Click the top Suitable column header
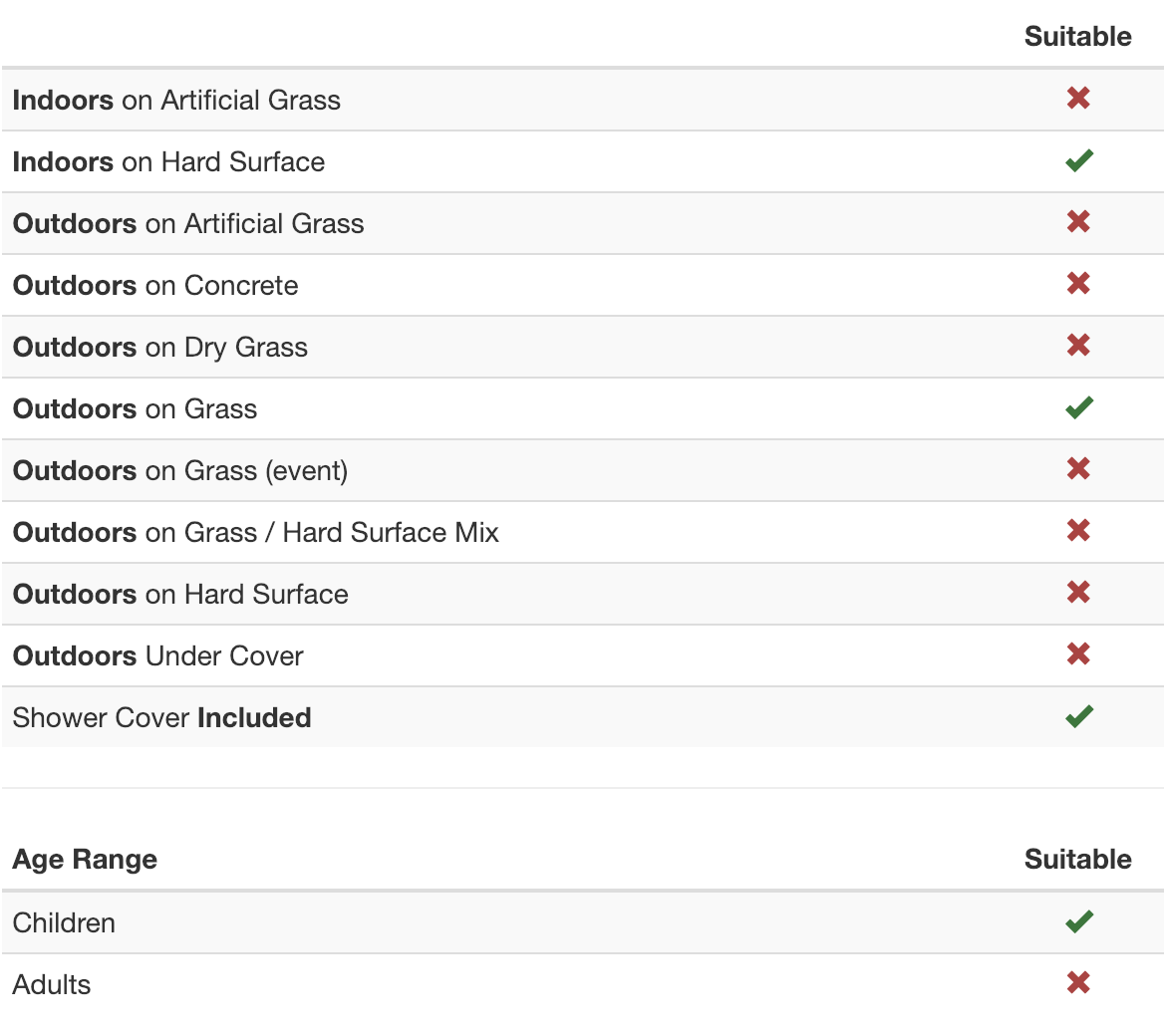 [x=1077, y=37]
